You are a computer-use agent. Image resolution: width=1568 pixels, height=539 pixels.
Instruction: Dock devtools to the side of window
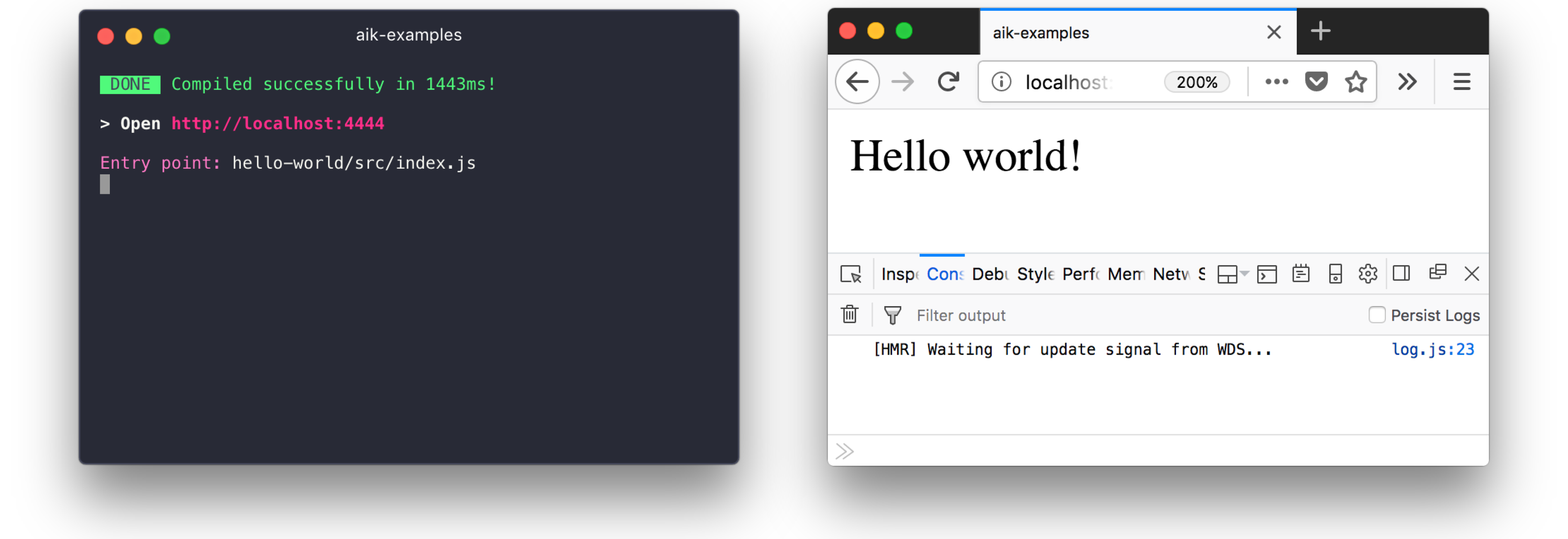(1400, 273)
